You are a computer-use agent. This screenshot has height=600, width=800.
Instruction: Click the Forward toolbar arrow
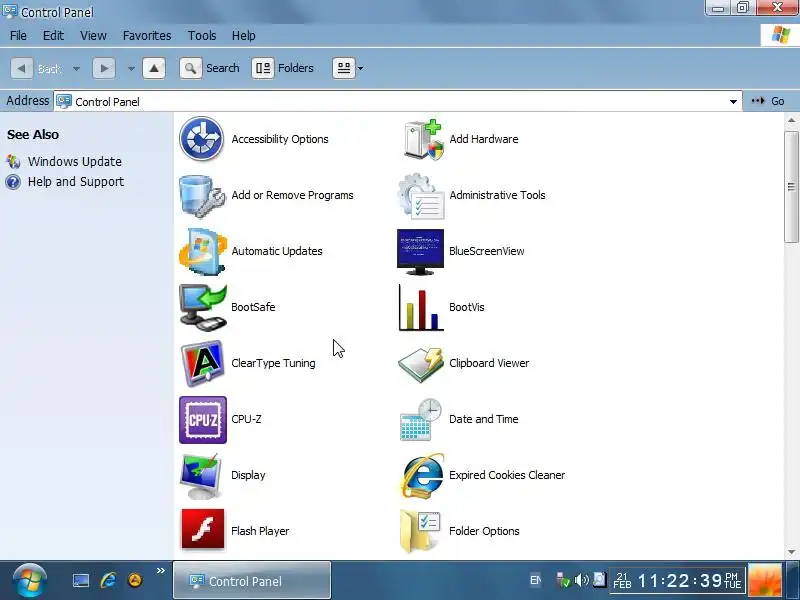[104, 68]
